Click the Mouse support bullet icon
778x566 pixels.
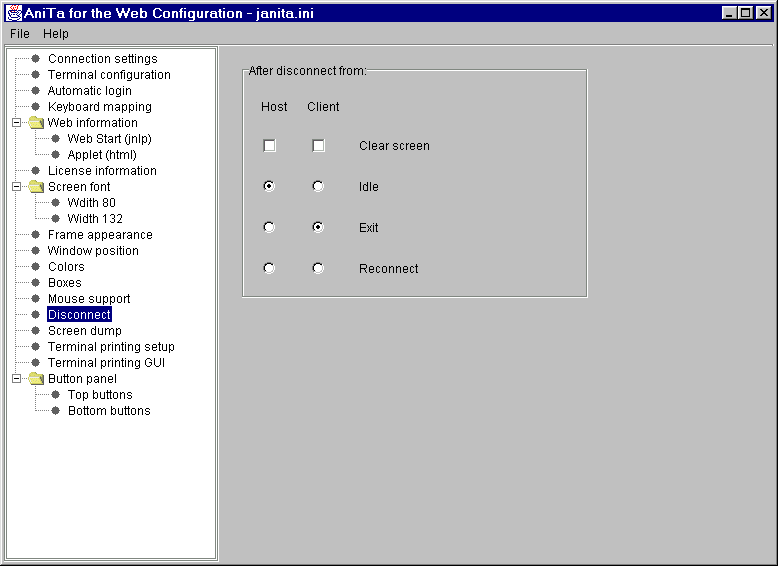click(x=36, y=299)
